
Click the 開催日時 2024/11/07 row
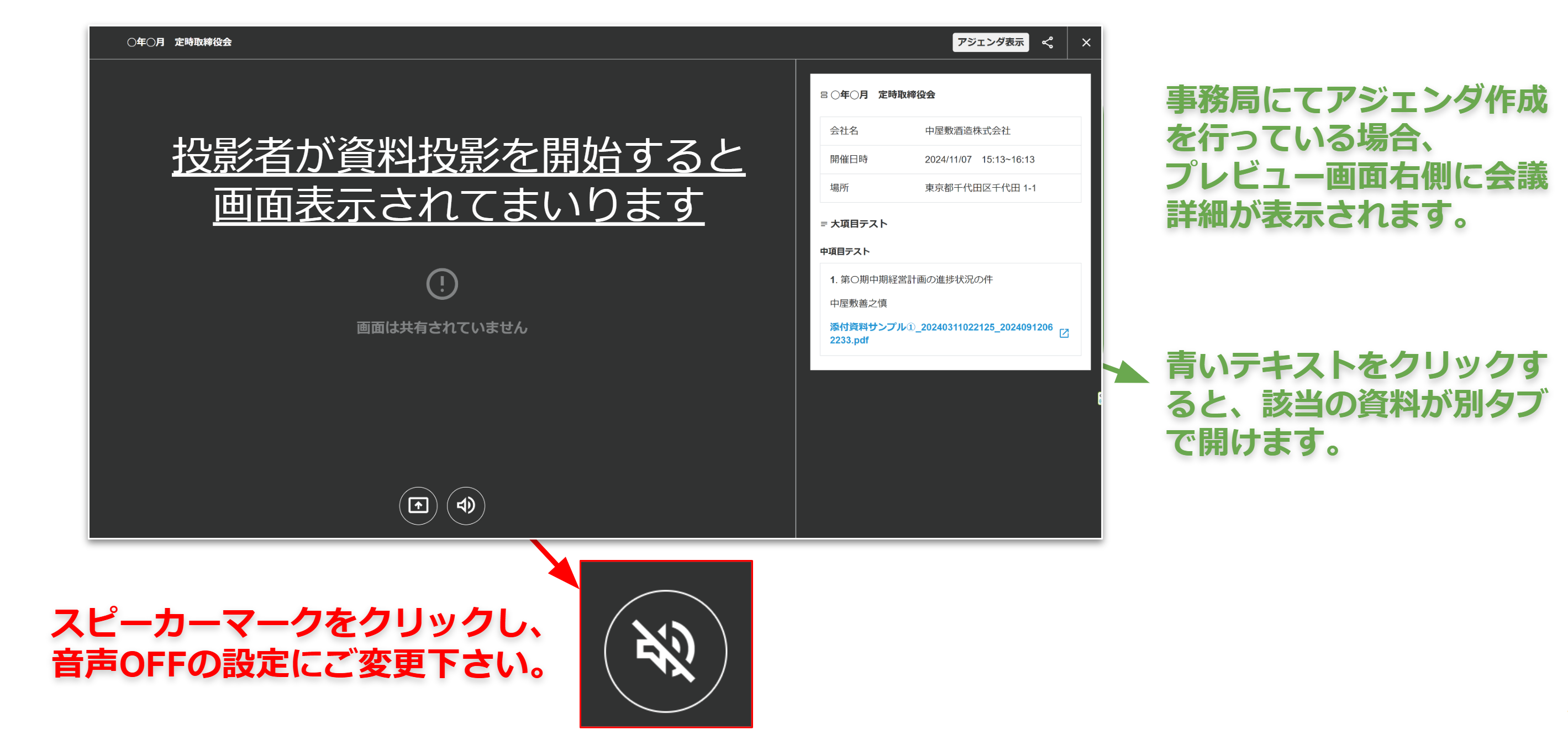(950, 160)
